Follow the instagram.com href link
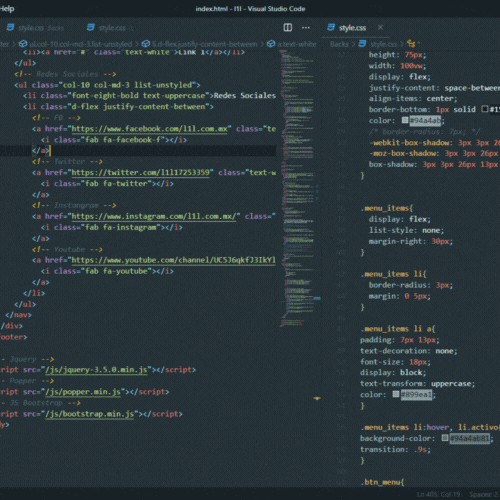This screenshot has width=500, height=500. (x=154, y=216)
